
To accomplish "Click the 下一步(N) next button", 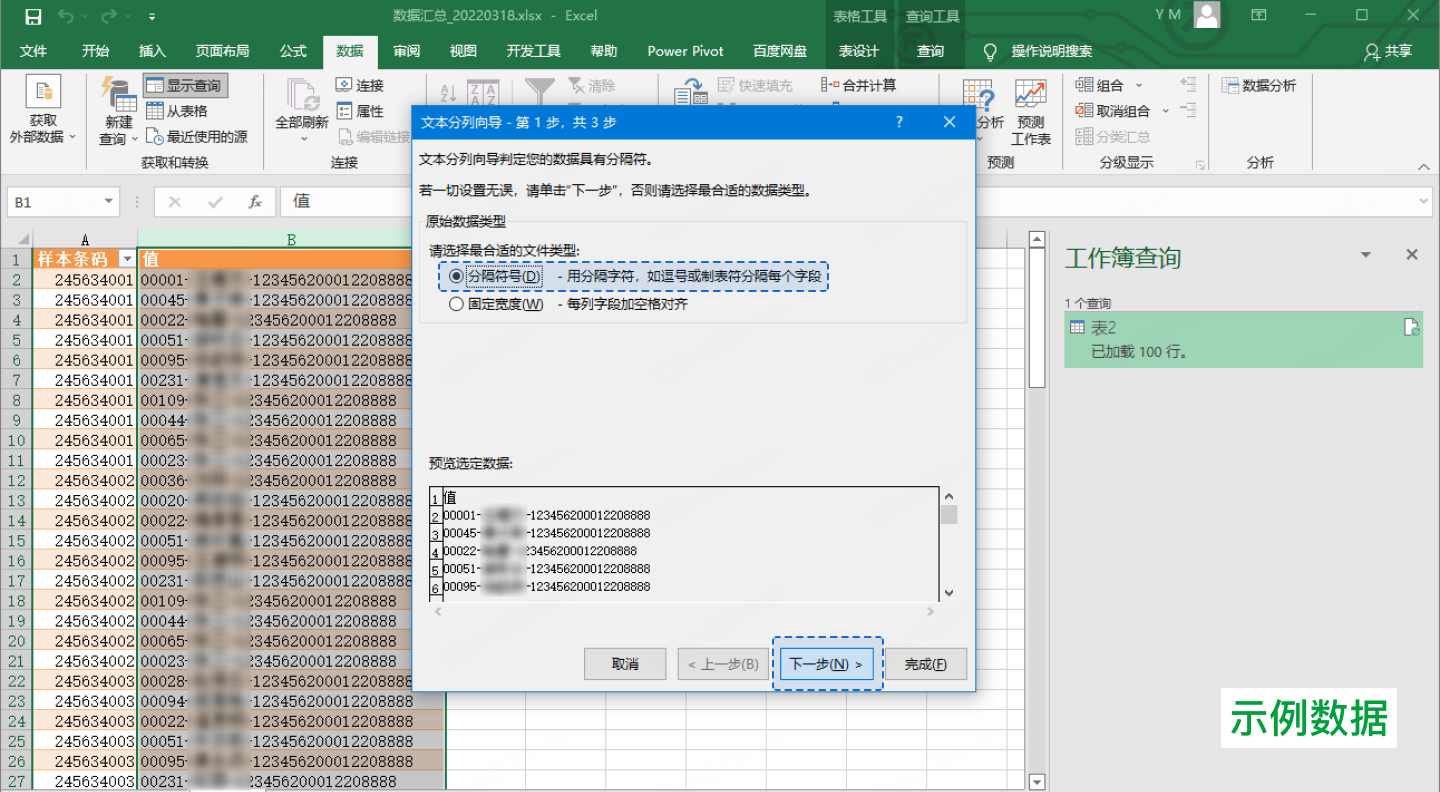I will point(826,664).
